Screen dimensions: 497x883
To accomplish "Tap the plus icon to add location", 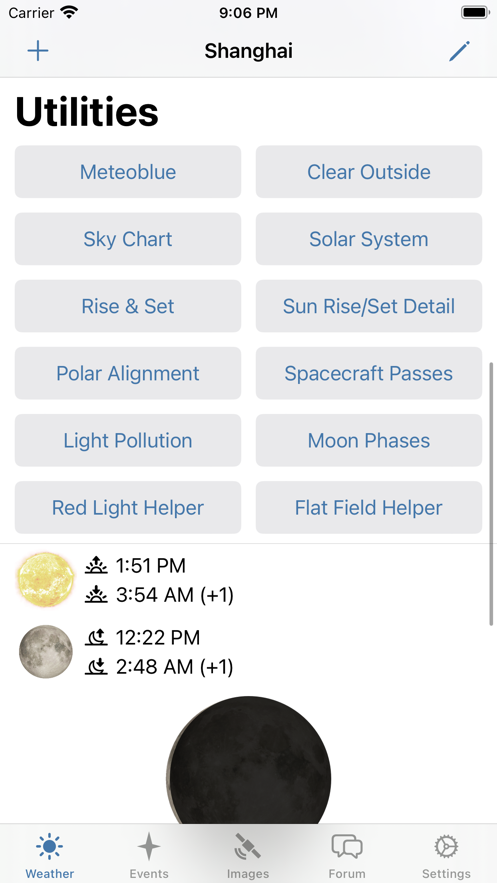I will click(38, 51).
